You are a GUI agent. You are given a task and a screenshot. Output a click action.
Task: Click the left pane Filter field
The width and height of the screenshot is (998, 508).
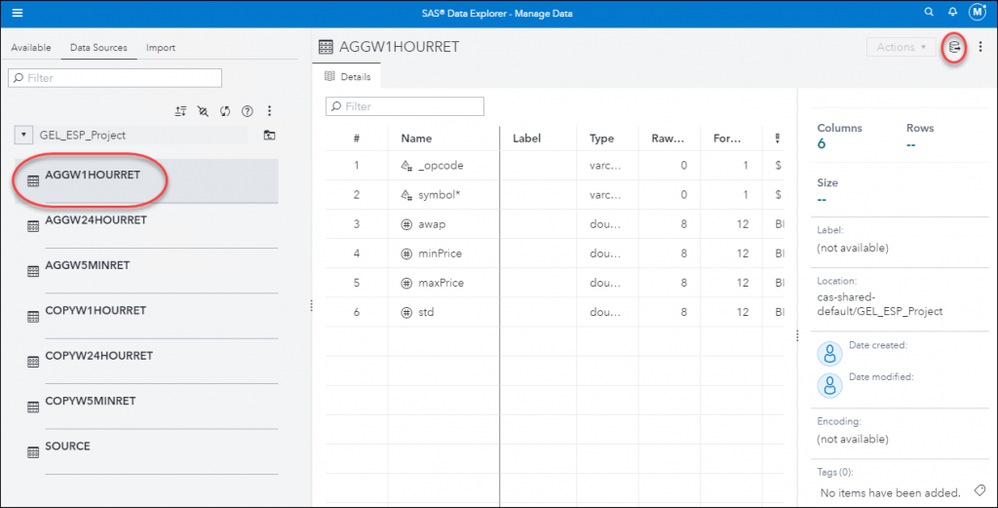click(x=115, y=78)
